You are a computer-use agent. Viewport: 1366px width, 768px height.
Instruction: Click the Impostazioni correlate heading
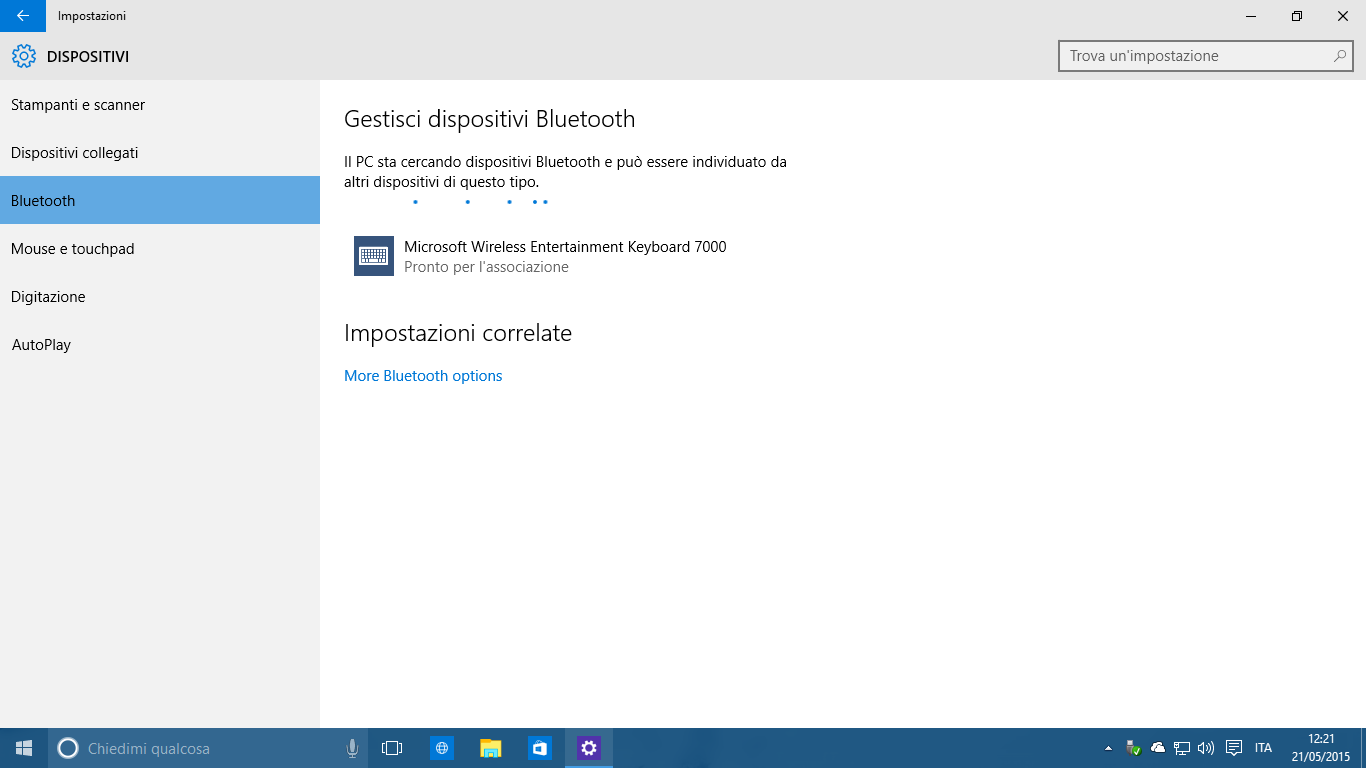(458, 333)
